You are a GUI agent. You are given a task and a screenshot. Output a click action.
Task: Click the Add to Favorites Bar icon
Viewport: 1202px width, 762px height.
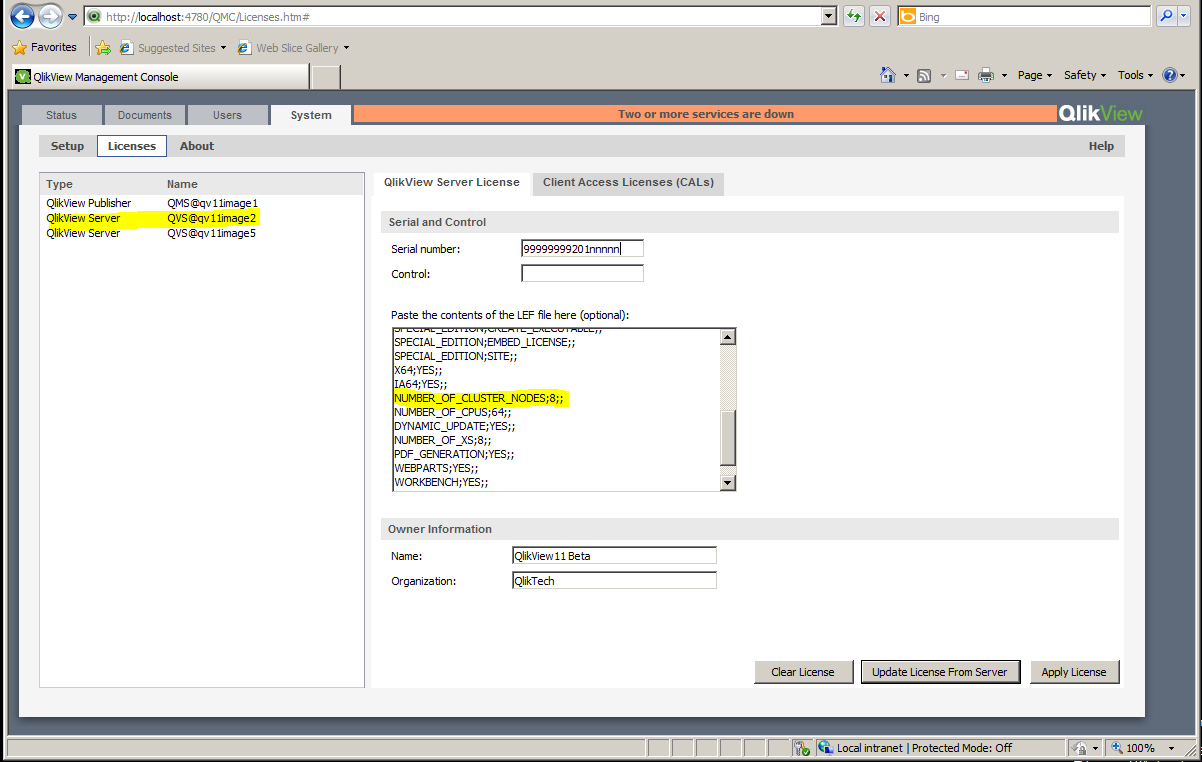click(103, 47)
